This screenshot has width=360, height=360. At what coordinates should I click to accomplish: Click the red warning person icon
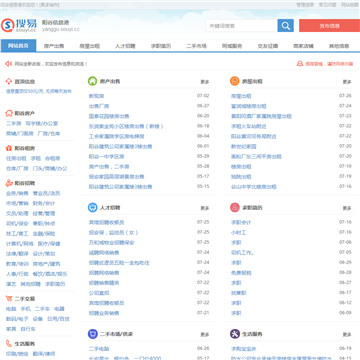pos(300,64)
